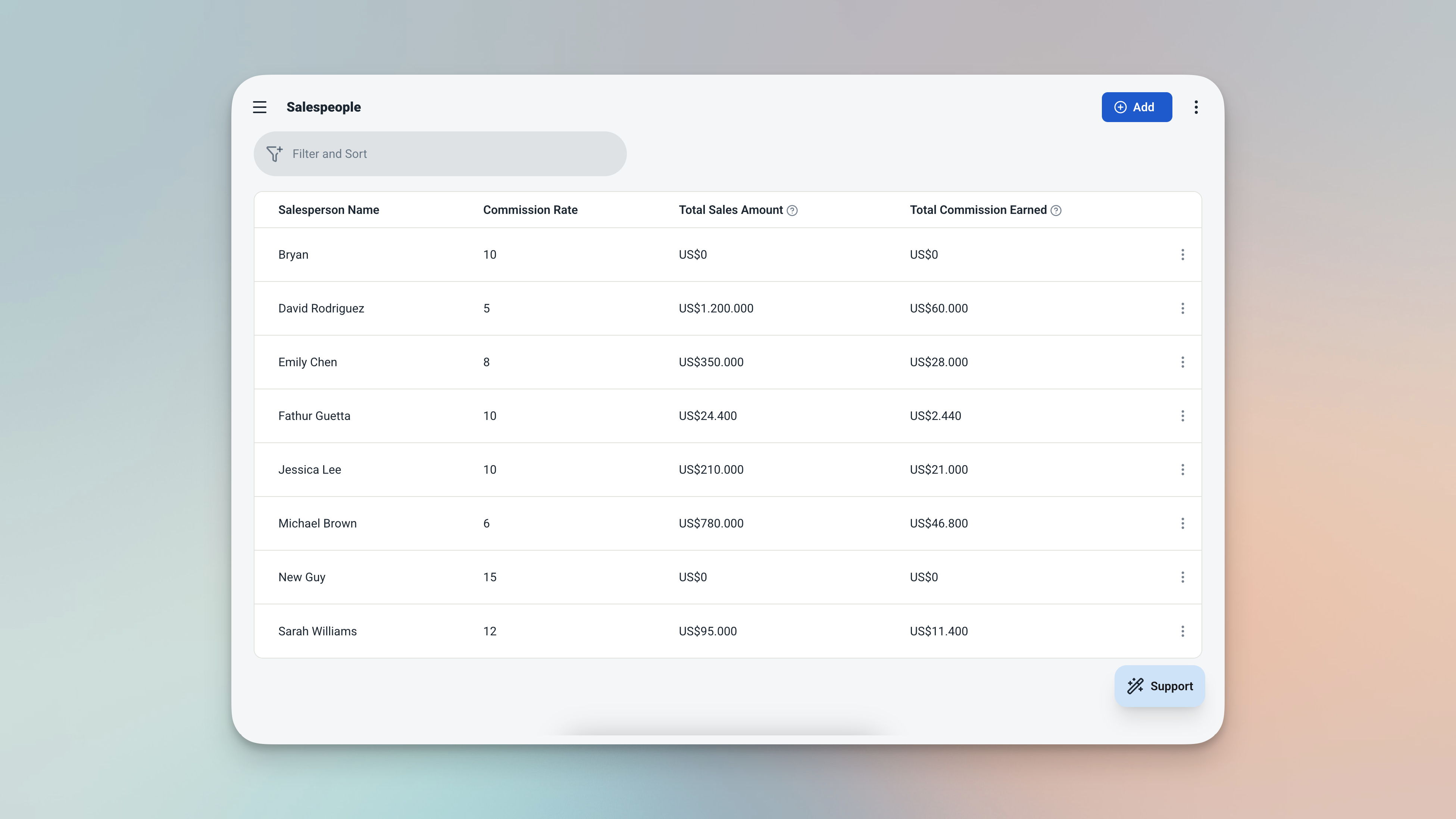Viewport: 1456px width, 819px height.
Task: Click the Add salesperson button
Action: tap(1136, 107)
